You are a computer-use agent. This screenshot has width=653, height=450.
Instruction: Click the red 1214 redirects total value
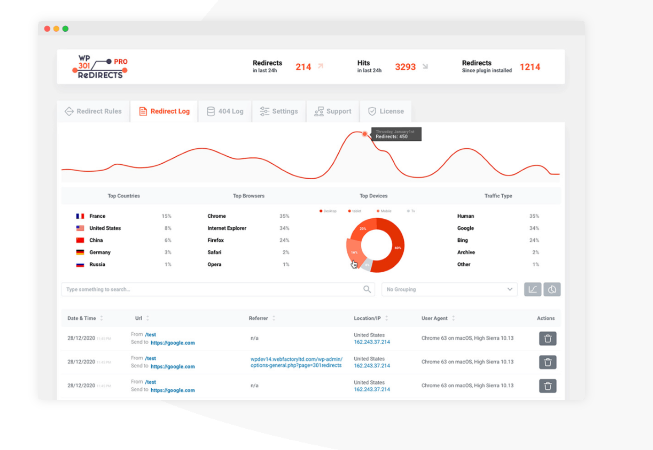click(x=530, y=67)
